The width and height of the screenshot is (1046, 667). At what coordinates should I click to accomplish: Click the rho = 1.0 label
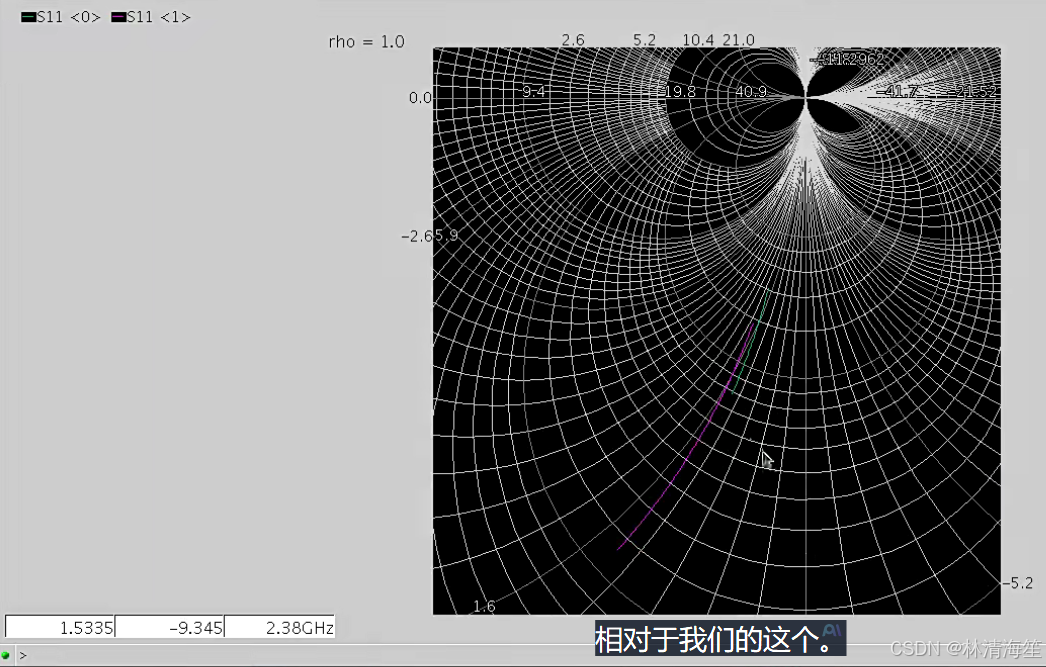[366, 41]
